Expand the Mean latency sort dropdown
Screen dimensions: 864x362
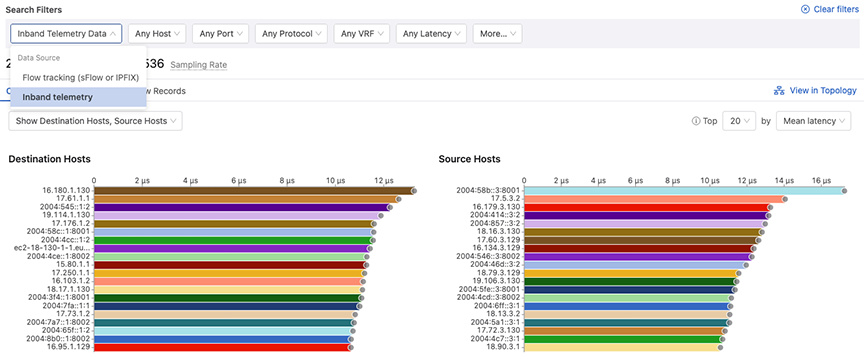coord(813,121)
